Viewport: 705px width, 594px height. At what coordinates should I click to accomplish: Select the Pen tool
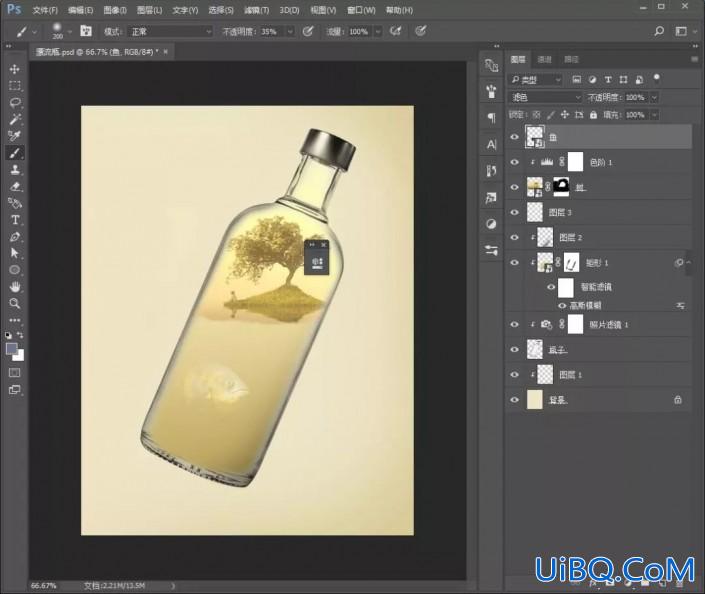pos(14,237)
